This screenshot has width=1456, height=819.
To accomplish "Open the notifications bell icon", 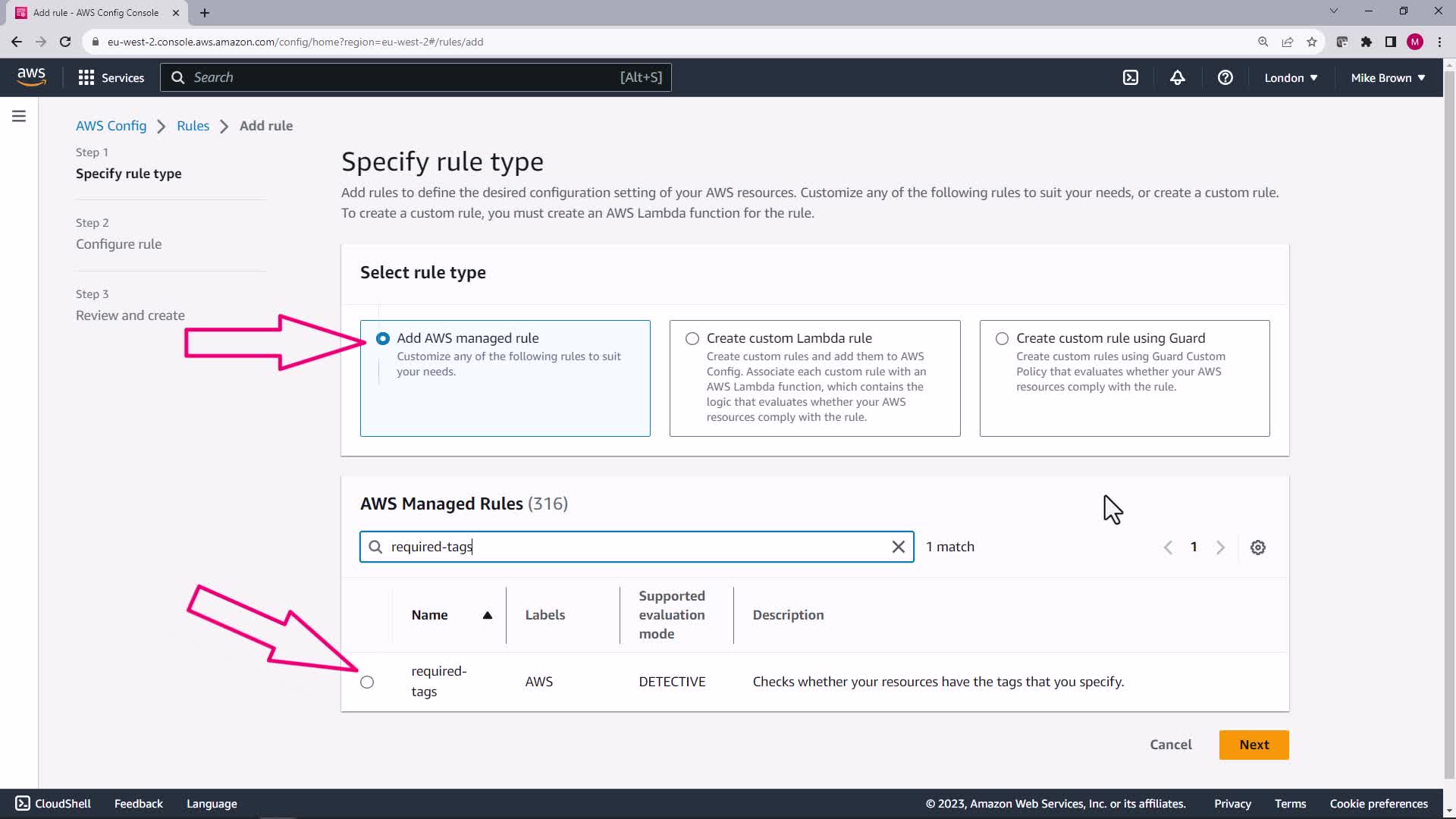I will (x=1177, y=77).
